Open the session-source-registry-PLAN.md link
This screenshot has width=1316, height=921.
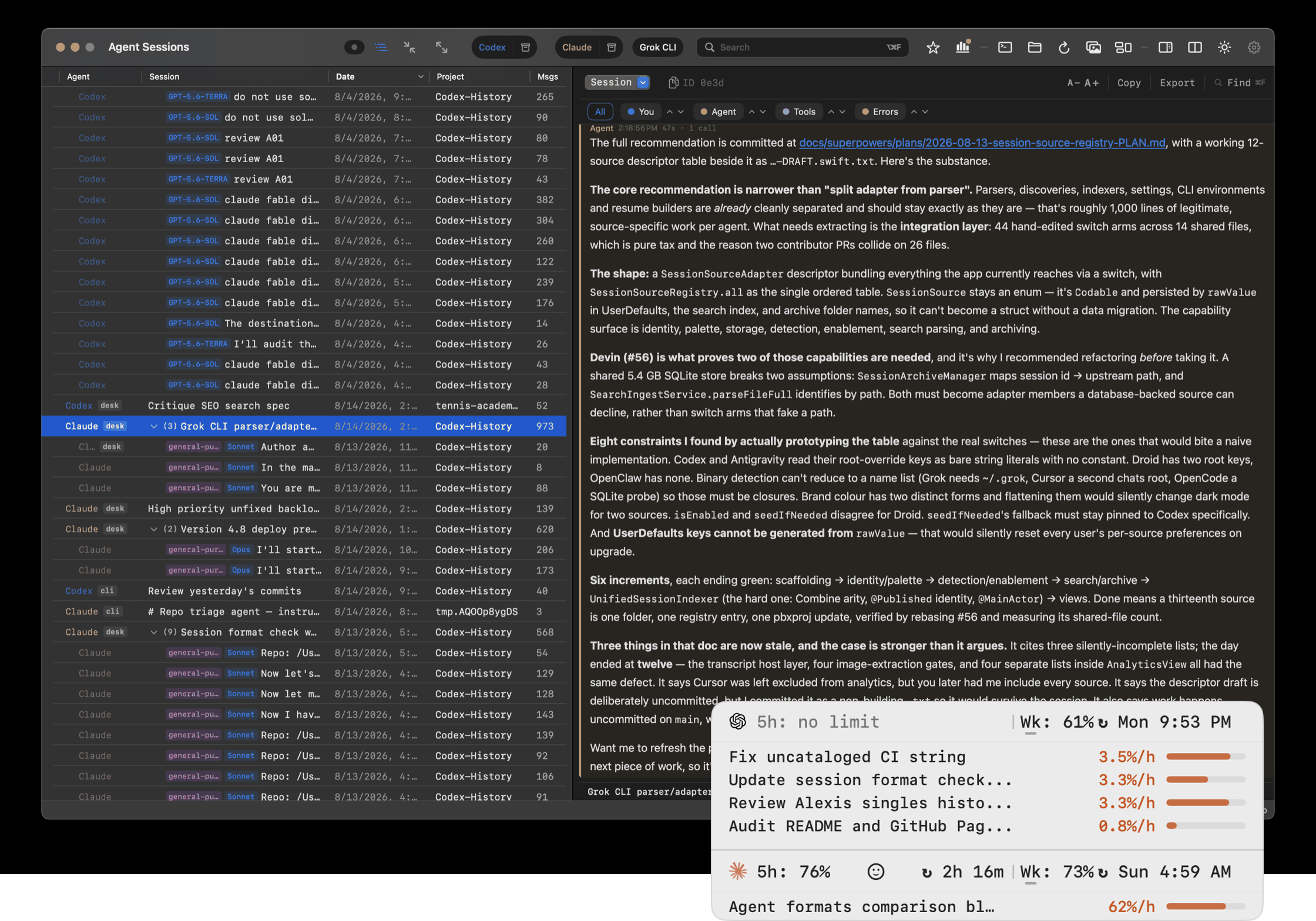coord(982,143)
